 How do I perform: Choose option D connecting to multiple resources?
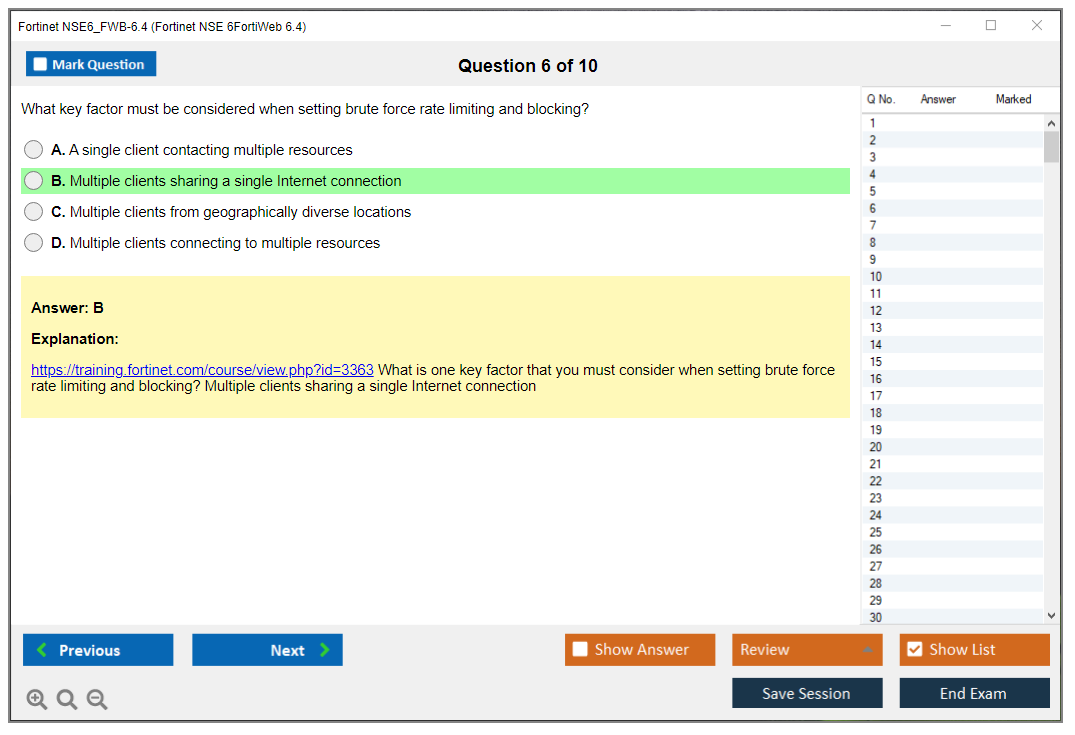pos(34,243)
